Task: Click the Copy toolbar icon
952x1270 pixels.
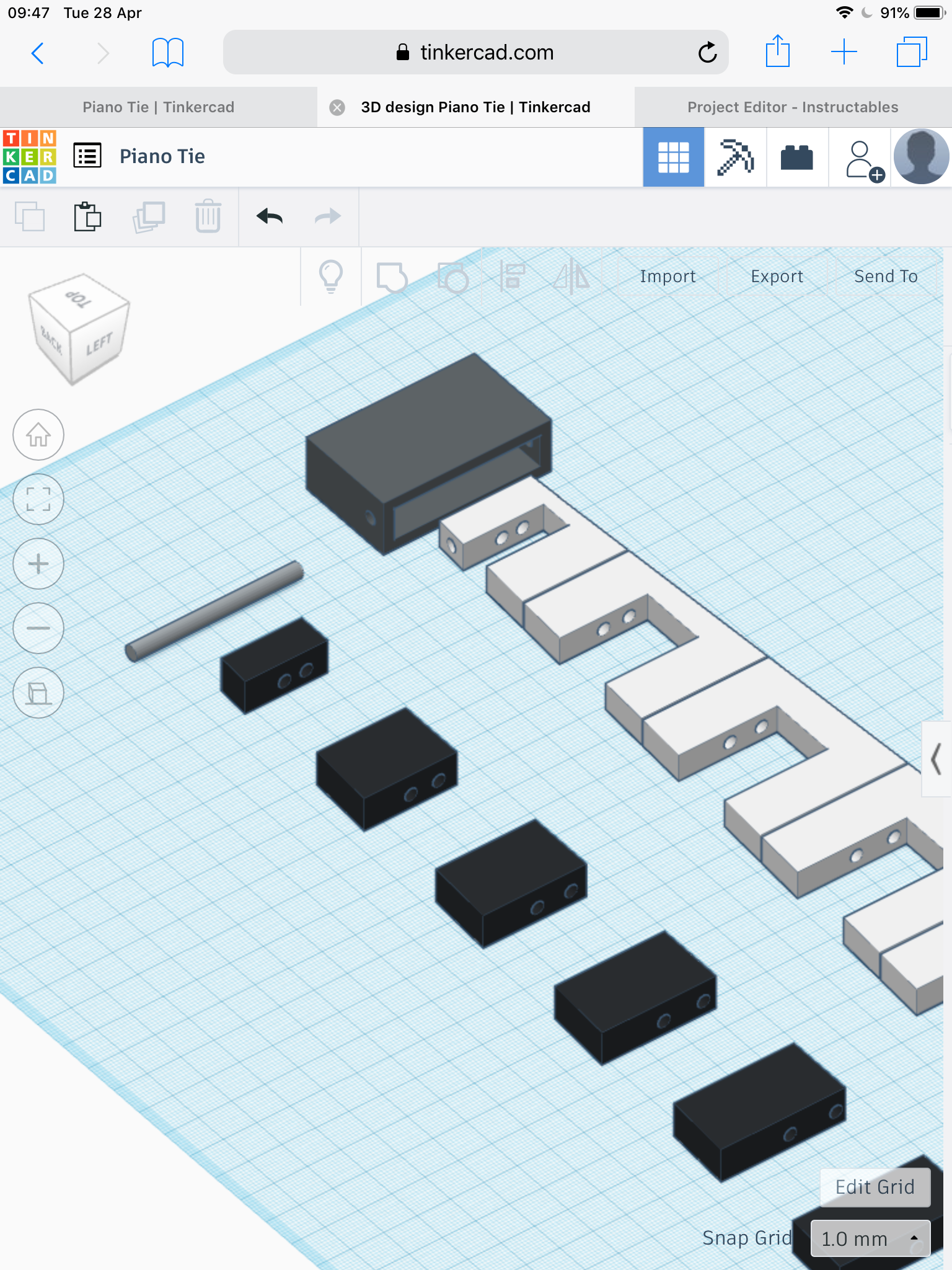Action: [30, 216]
